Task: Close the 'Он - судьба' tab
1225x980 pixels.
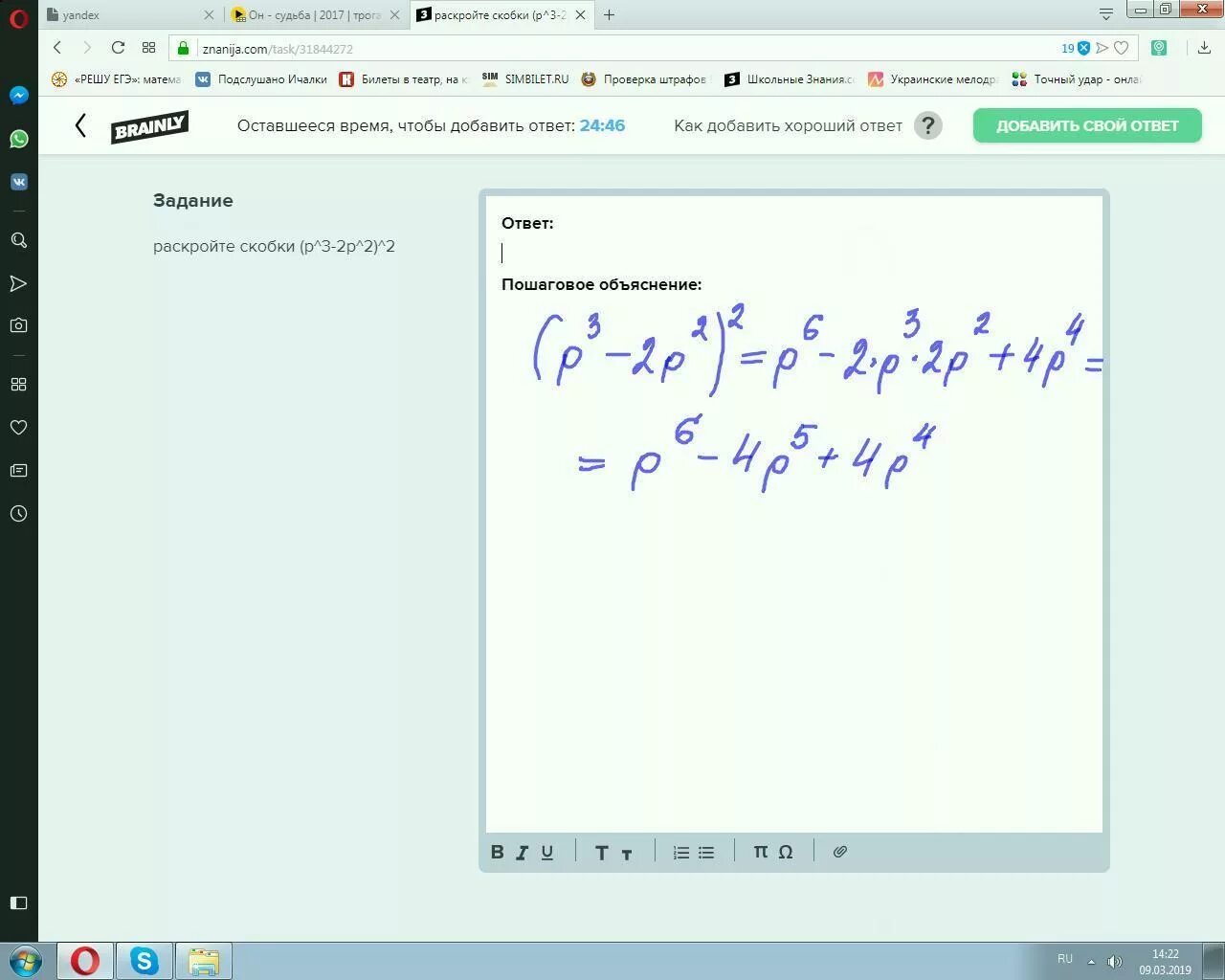Action: (394, 15)
